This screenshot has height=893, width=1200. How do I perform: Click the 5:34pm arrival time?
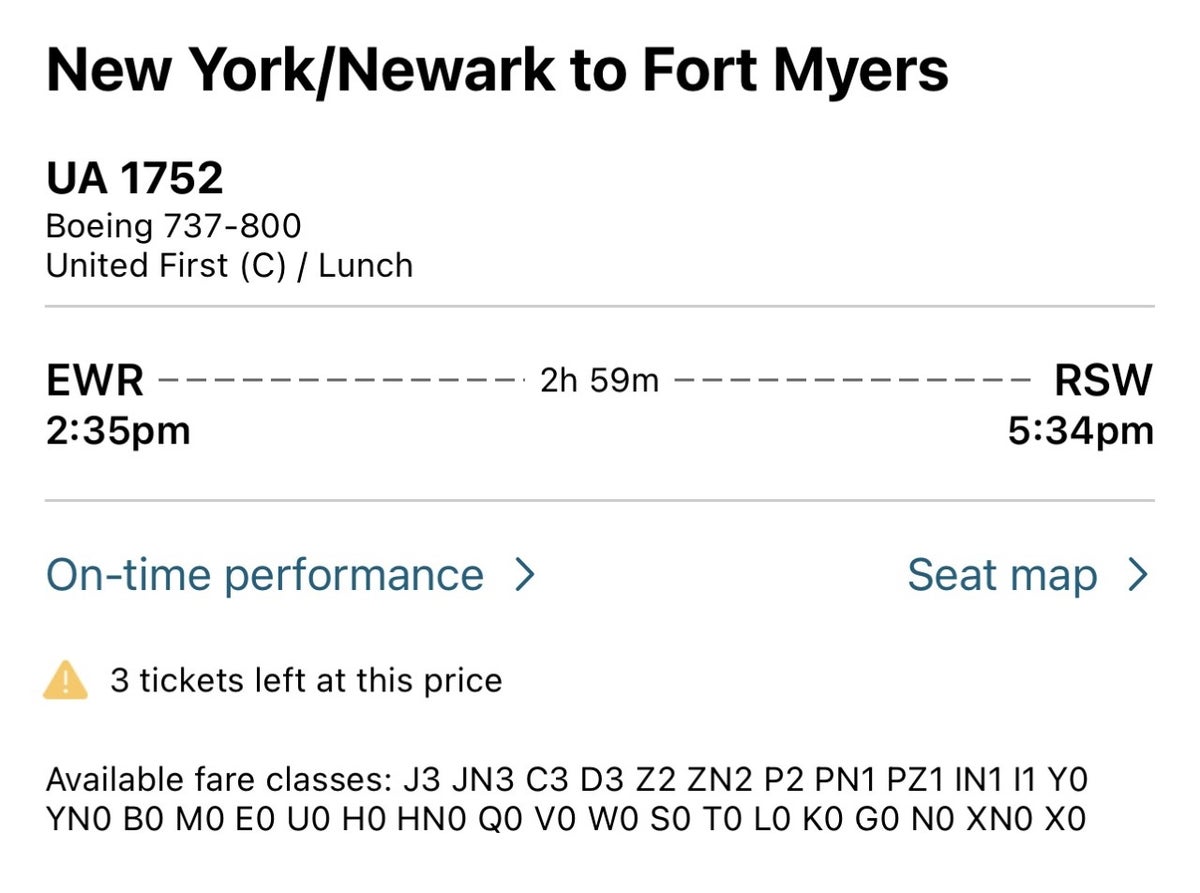1081,431
